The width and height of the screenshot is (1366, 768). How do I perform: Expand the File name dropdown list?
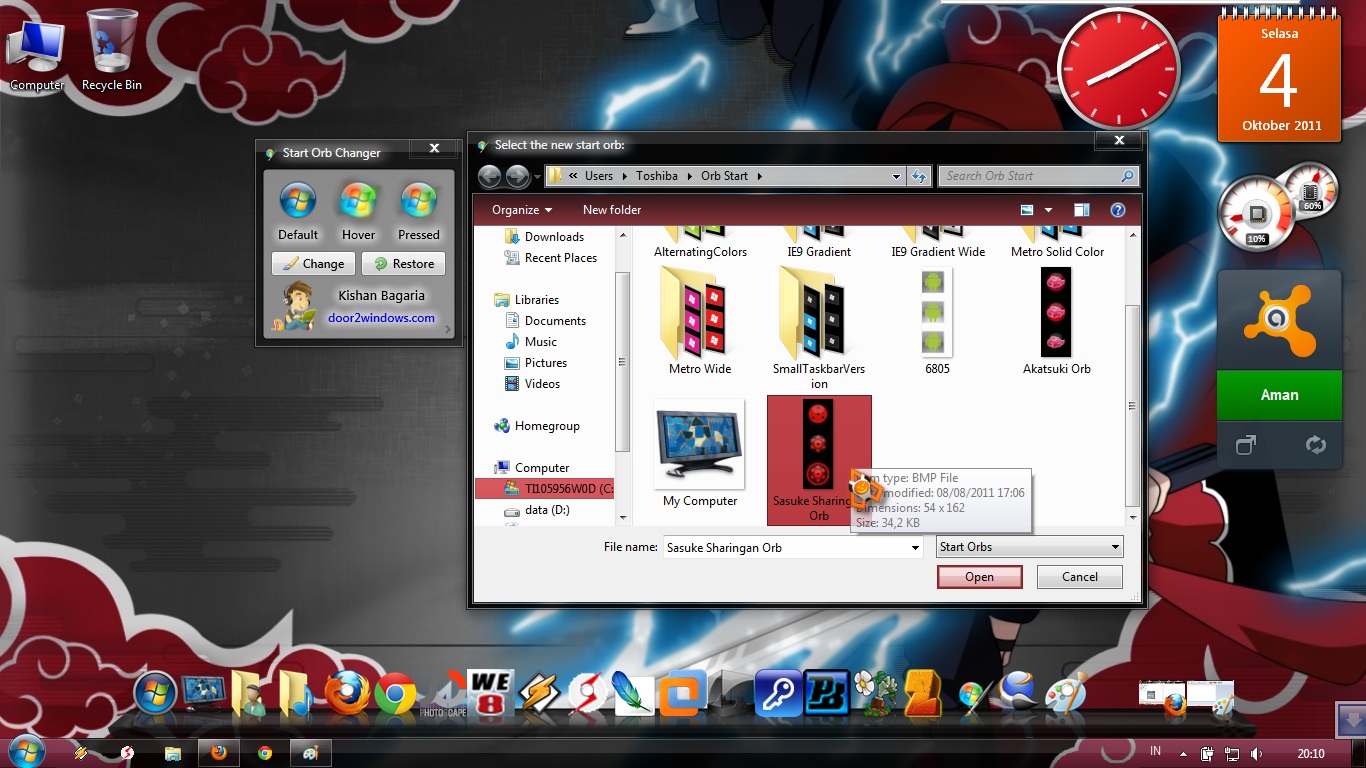[x=914, y=548]
